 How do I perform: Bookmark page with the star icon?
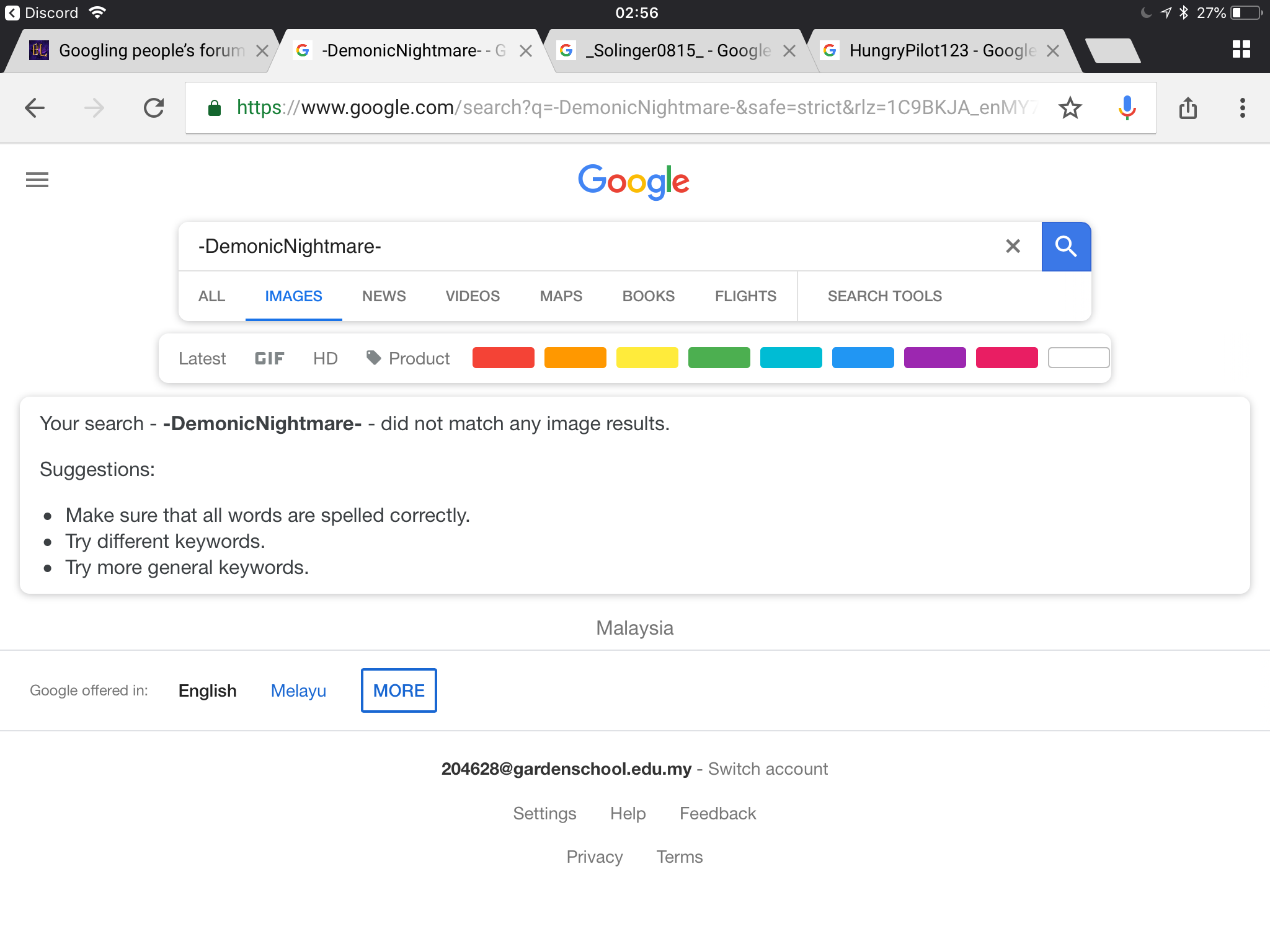click(1070, 108)
